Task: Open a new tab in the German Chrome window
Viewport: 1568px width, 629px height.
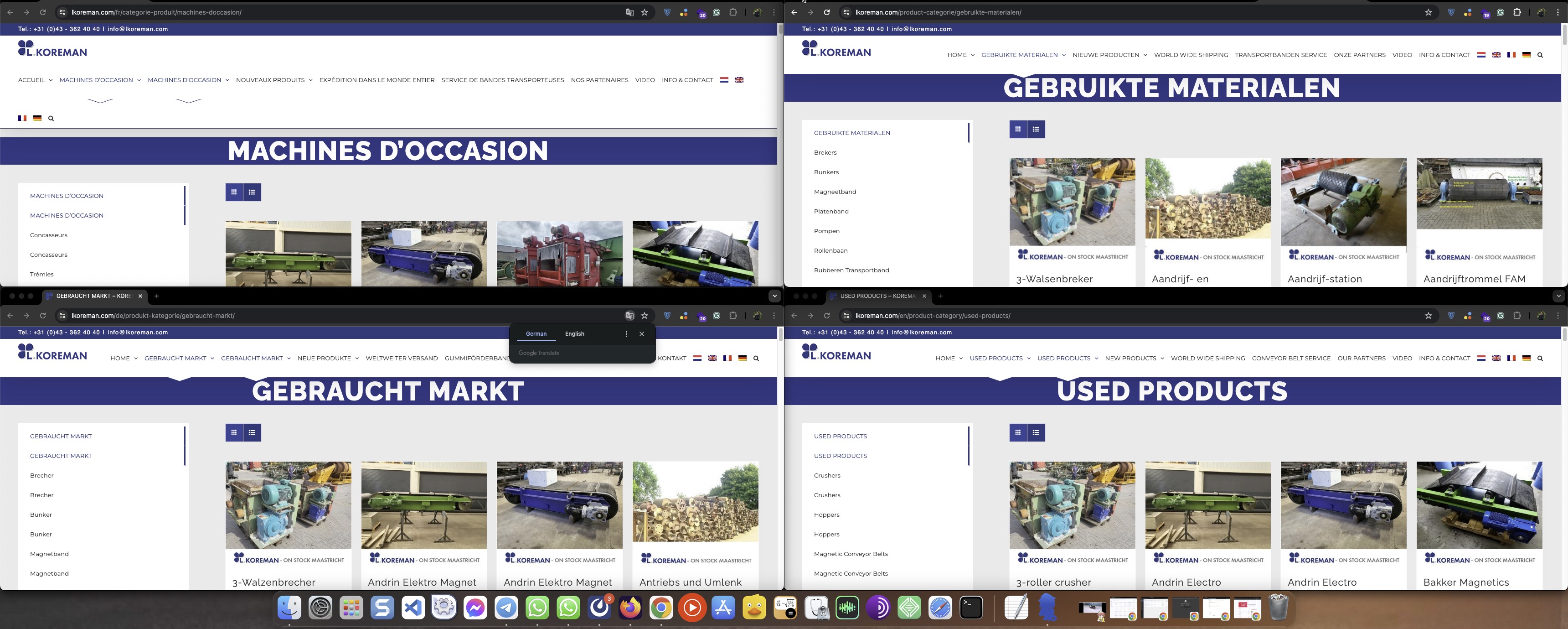Action: click(156, 296)
